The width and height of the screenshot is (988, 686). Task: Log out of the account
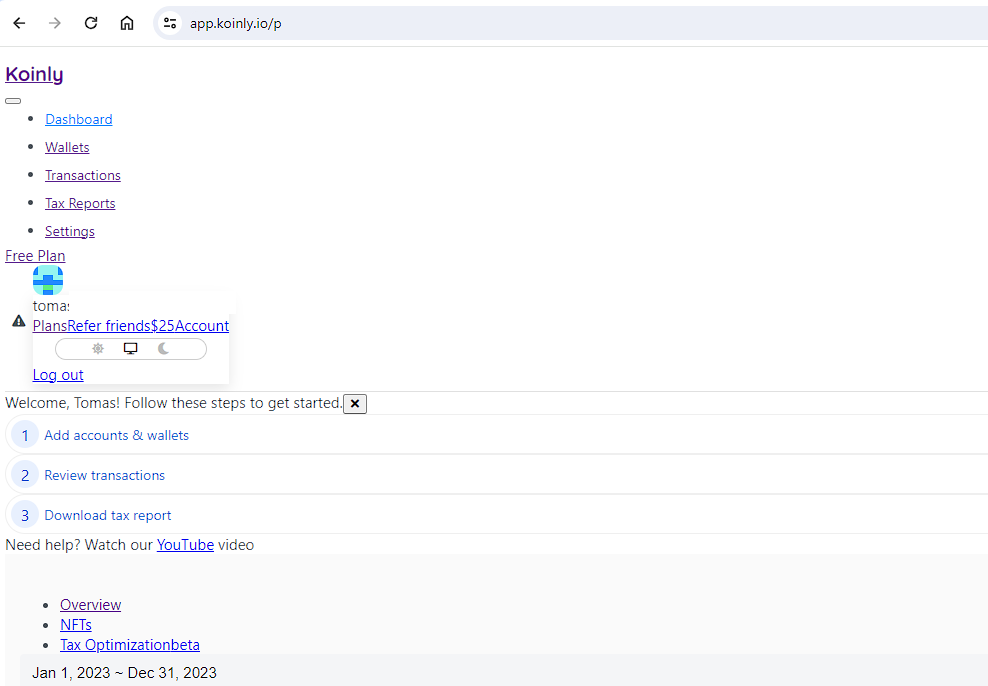click(58, 375)
